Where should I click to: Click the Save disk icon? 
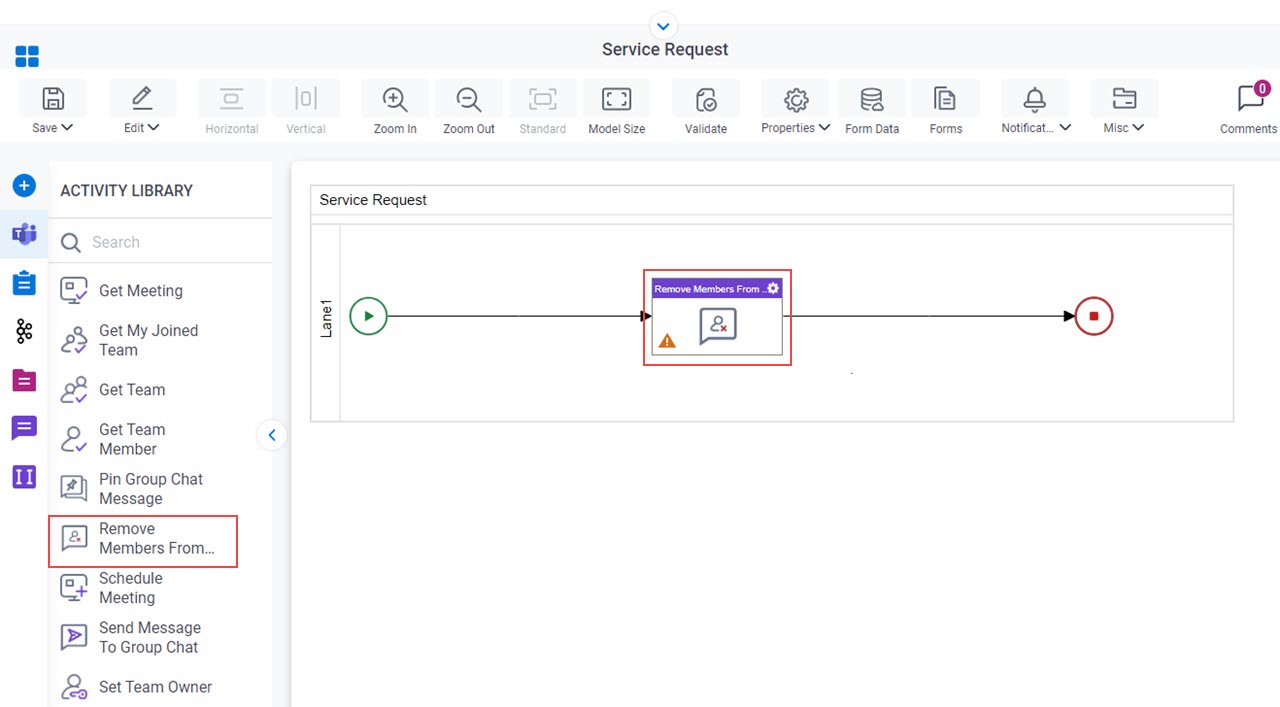(x=53, y=99)
